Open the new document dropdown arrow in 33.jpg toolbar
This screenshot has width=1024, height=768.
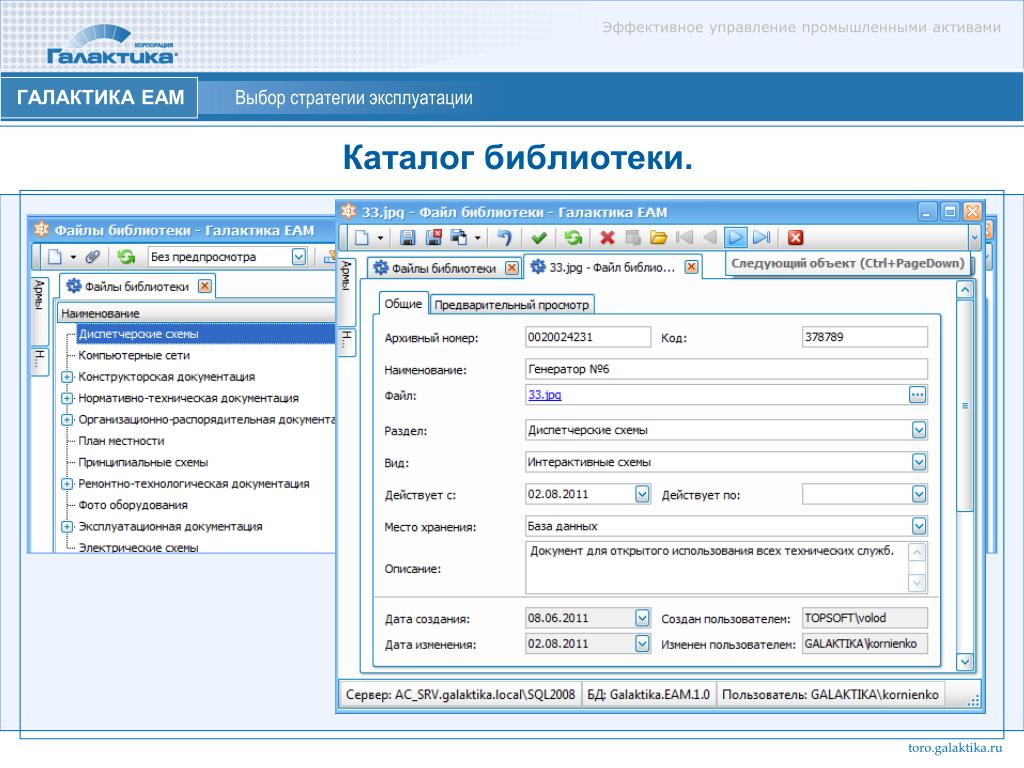point(380,238)
